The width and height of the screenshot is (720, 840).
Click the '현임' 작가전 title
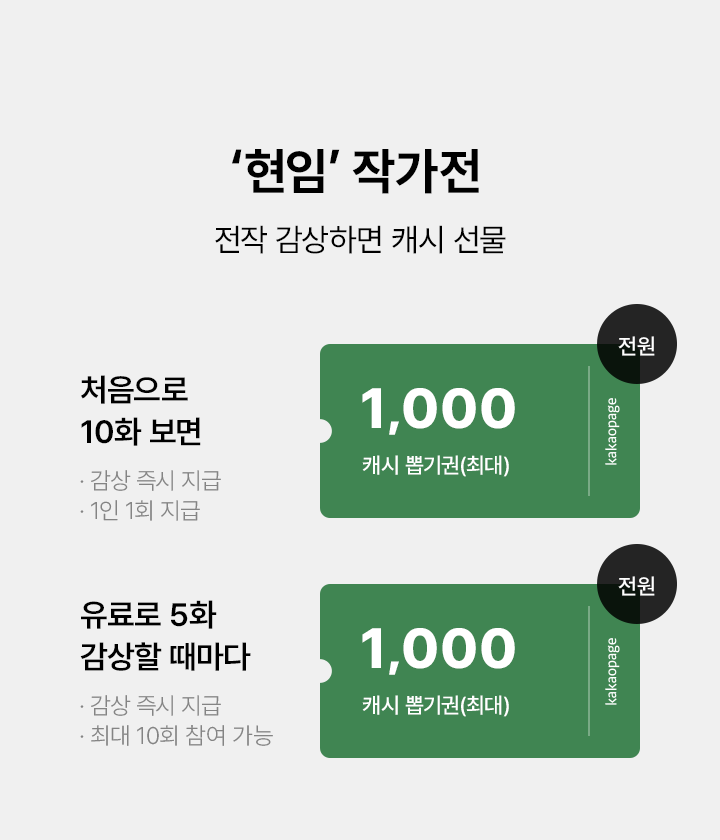click(x=355, y=173)
